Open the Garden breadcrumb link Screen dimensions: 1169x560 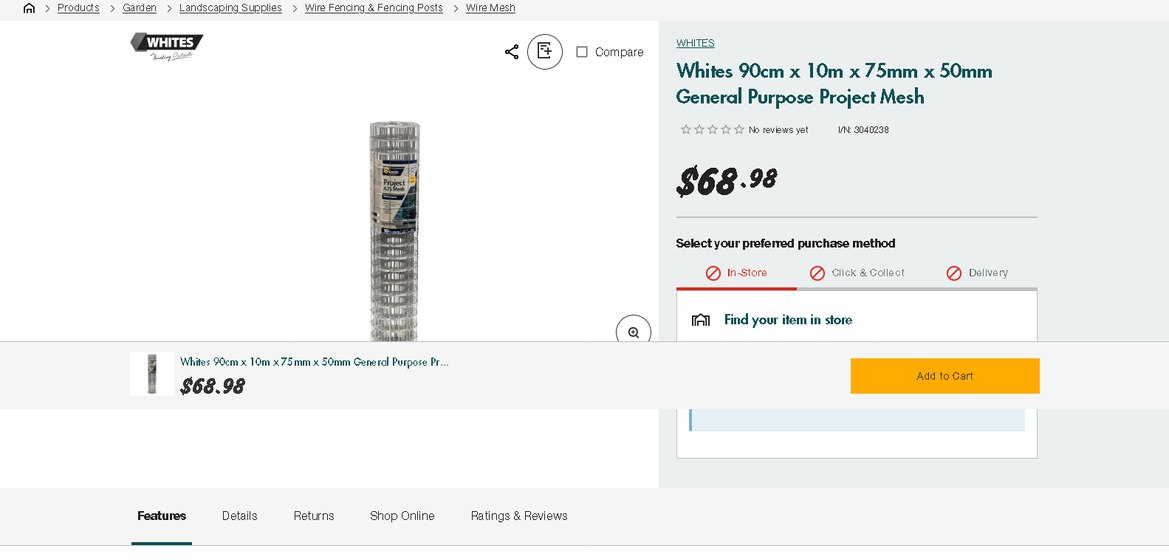pyautogui.click(x=139, y=8)
